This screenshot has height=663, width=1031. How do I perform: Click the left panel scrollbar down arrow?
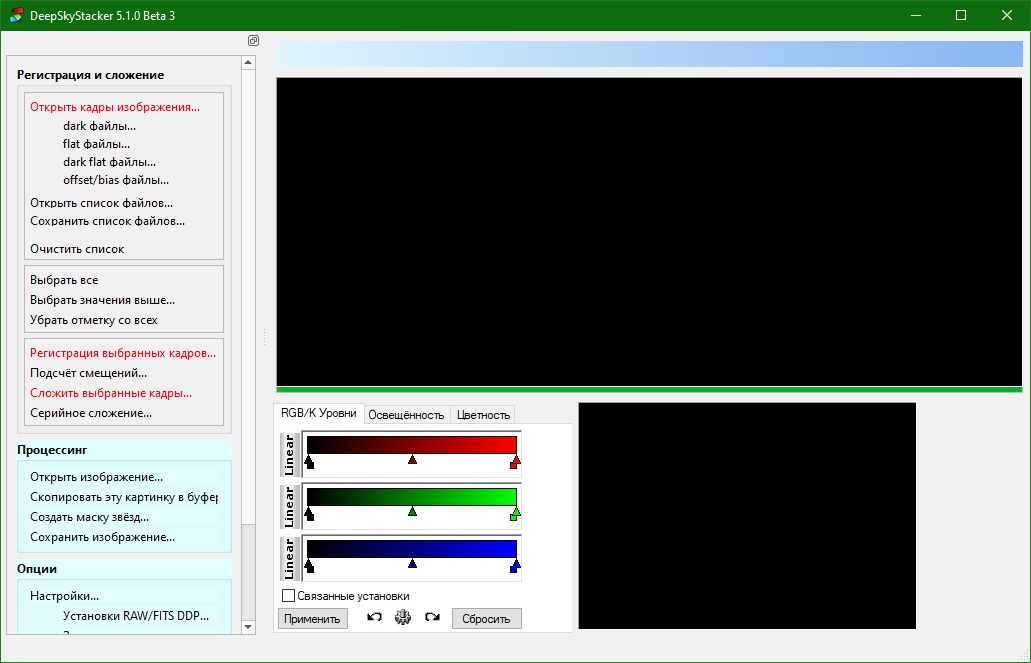248,627
